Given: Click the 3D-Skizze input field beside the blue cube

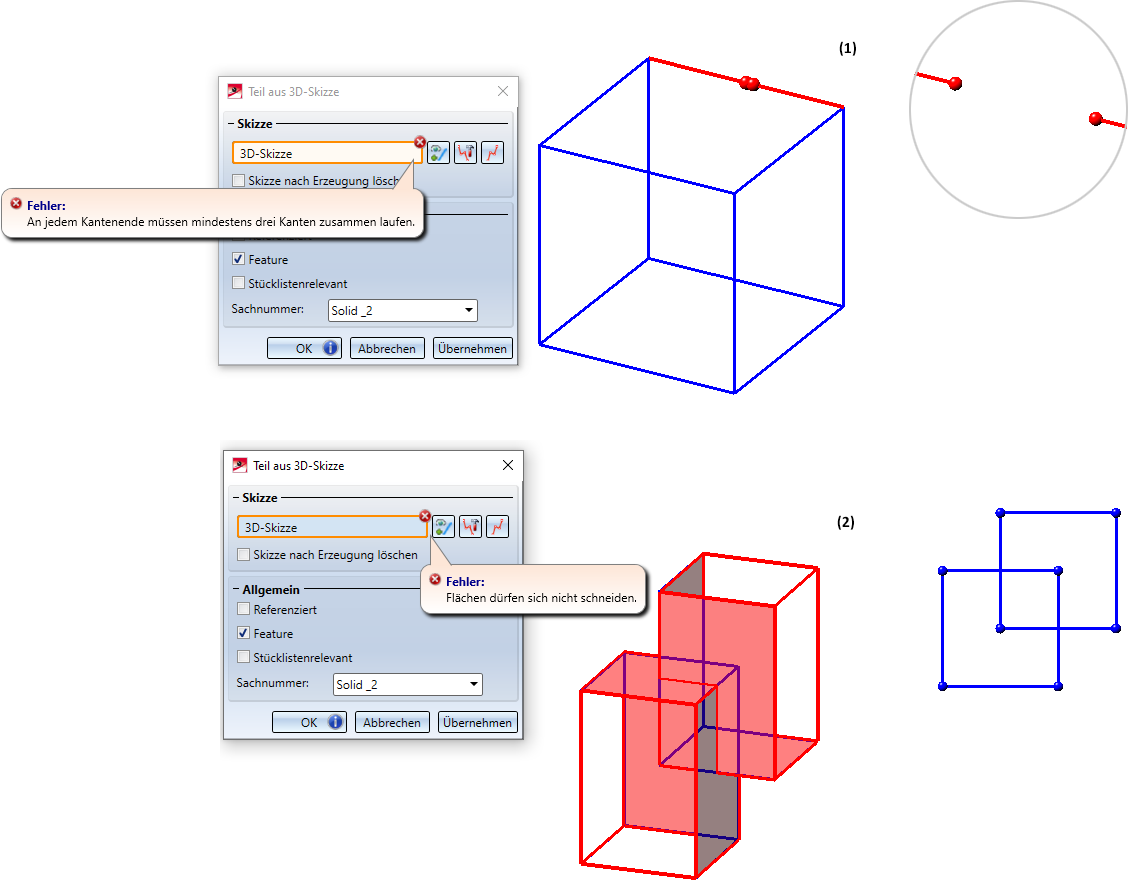Looking at the screenshot, I should coord(327,153).
